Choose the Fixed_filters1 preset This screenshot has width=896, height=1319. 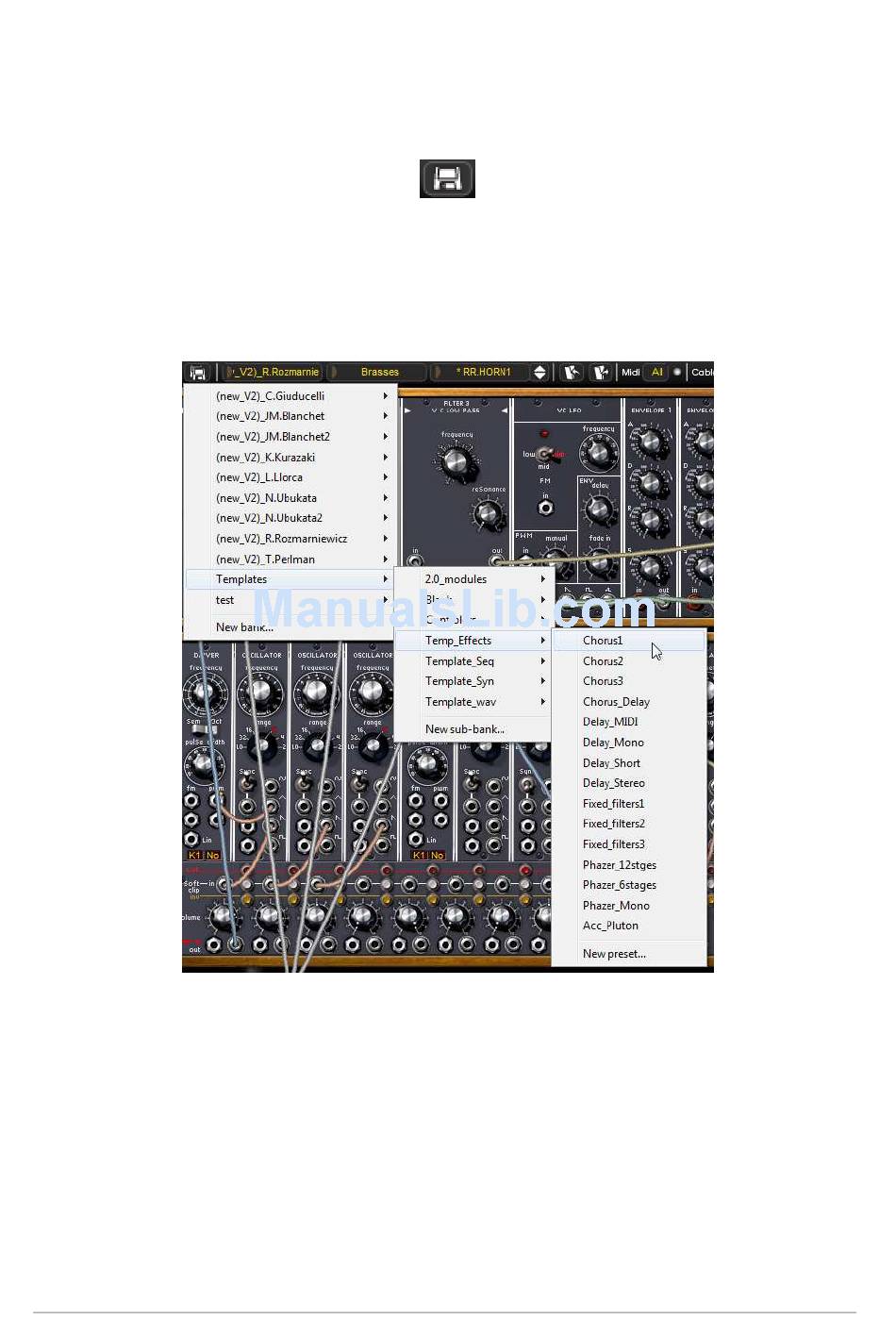click(x=629, y=804)
